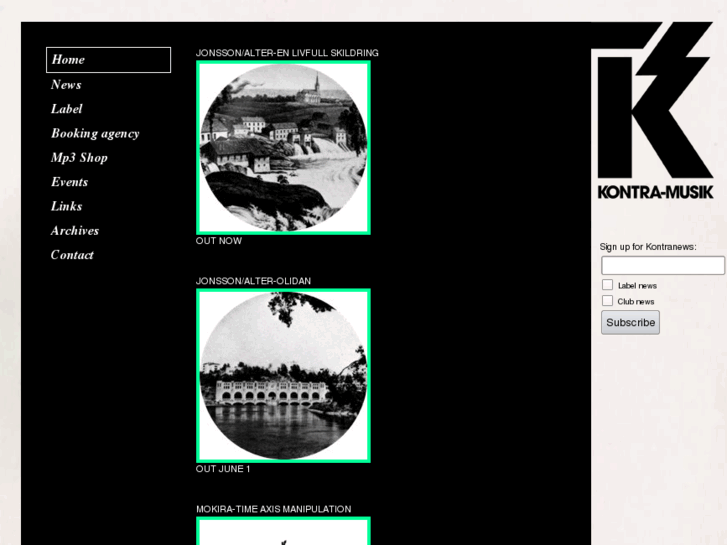
Task: Click the 'JONSSON/ALTER-EN LIVFULL SKILDRING' title
Action: (x=287, y=53)
